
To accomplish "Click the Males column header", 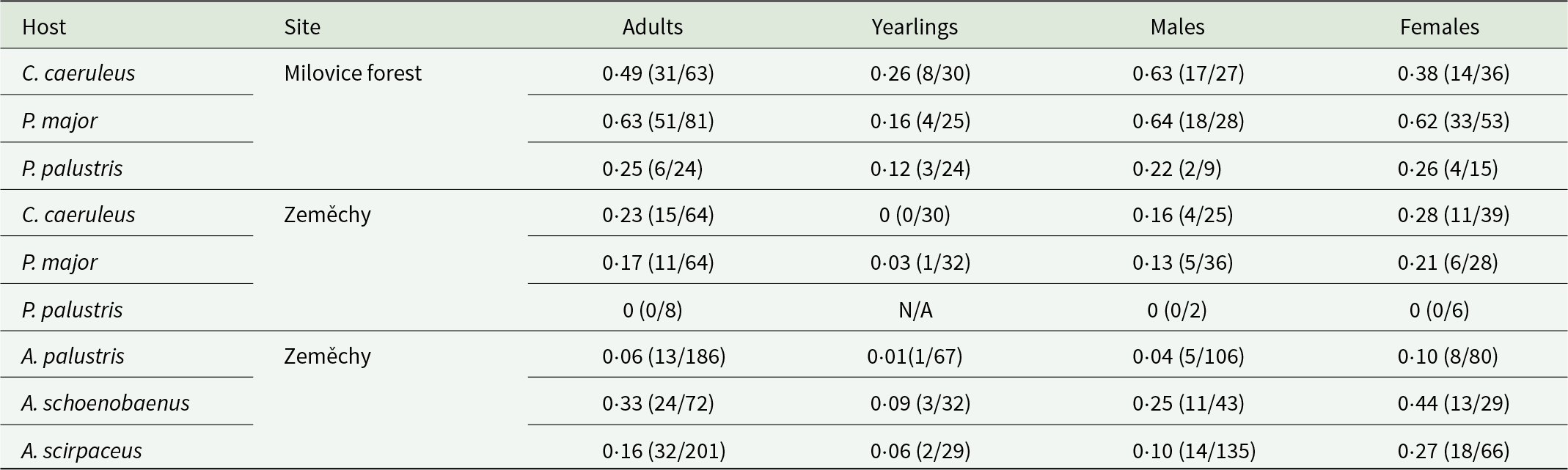I will pyautogui.click(x=1177, y=27).
